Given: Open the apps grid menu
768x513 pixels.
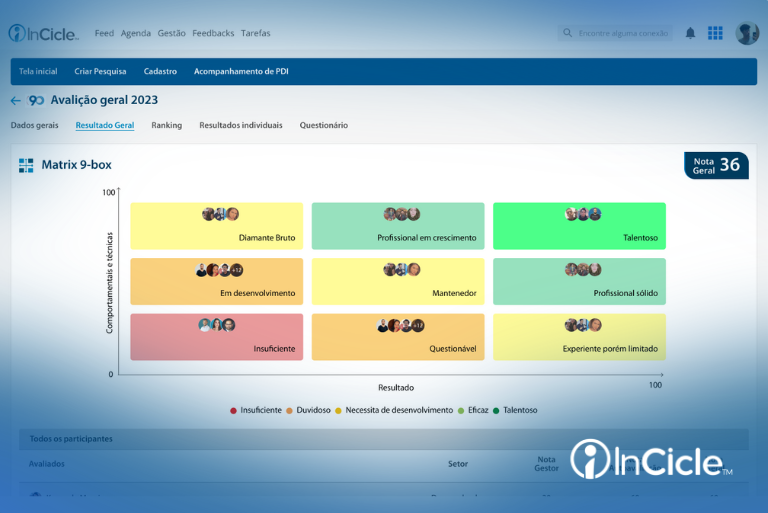Looking at the screenshot, I should (715, 33).
